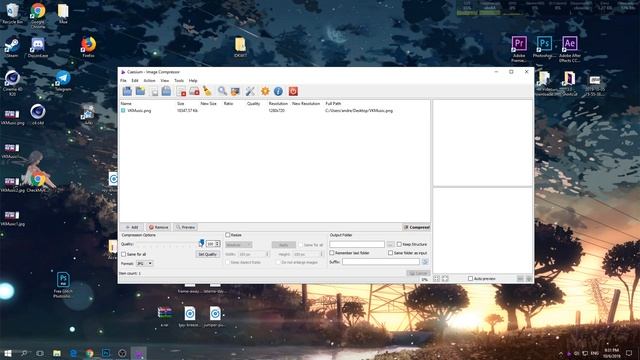Open Steam desktop shortcut
This screenshot has height=360, width=640.
pyautogui.click(x=12, y=47)
